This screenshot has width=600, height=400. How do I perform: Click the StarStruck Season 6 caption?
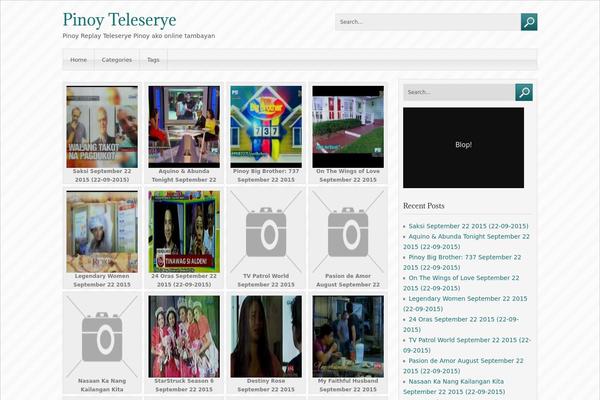coord(184,385)
